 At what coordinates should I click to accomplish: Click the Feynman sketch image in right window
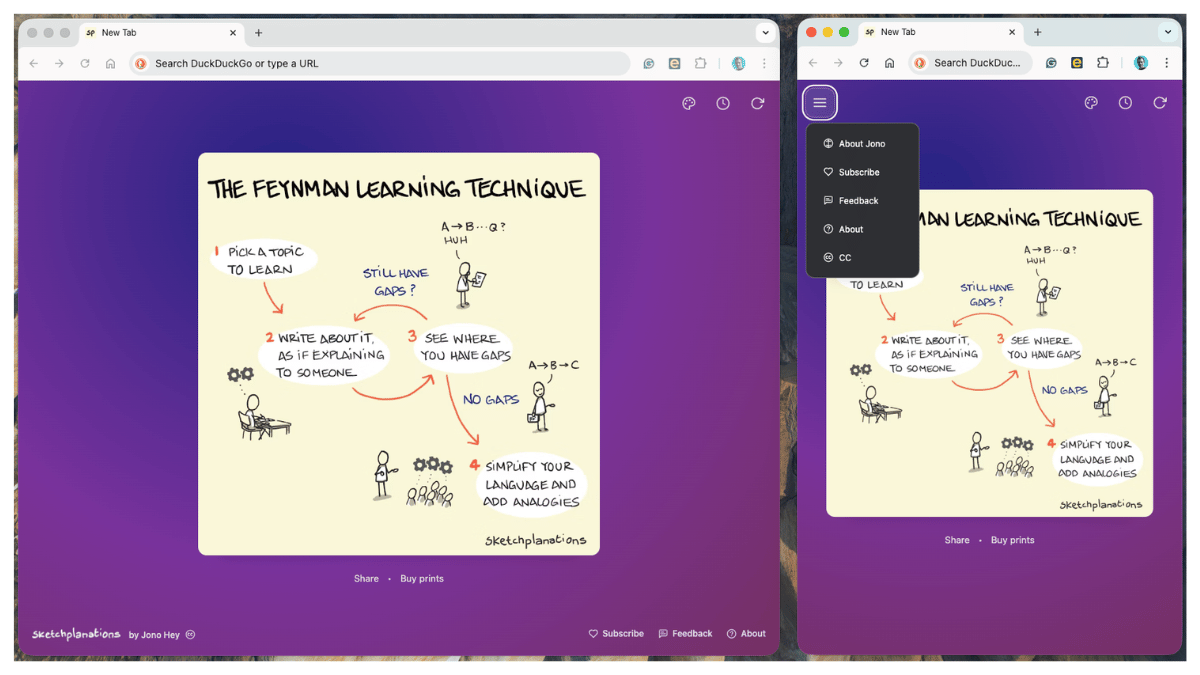point(989,353)
